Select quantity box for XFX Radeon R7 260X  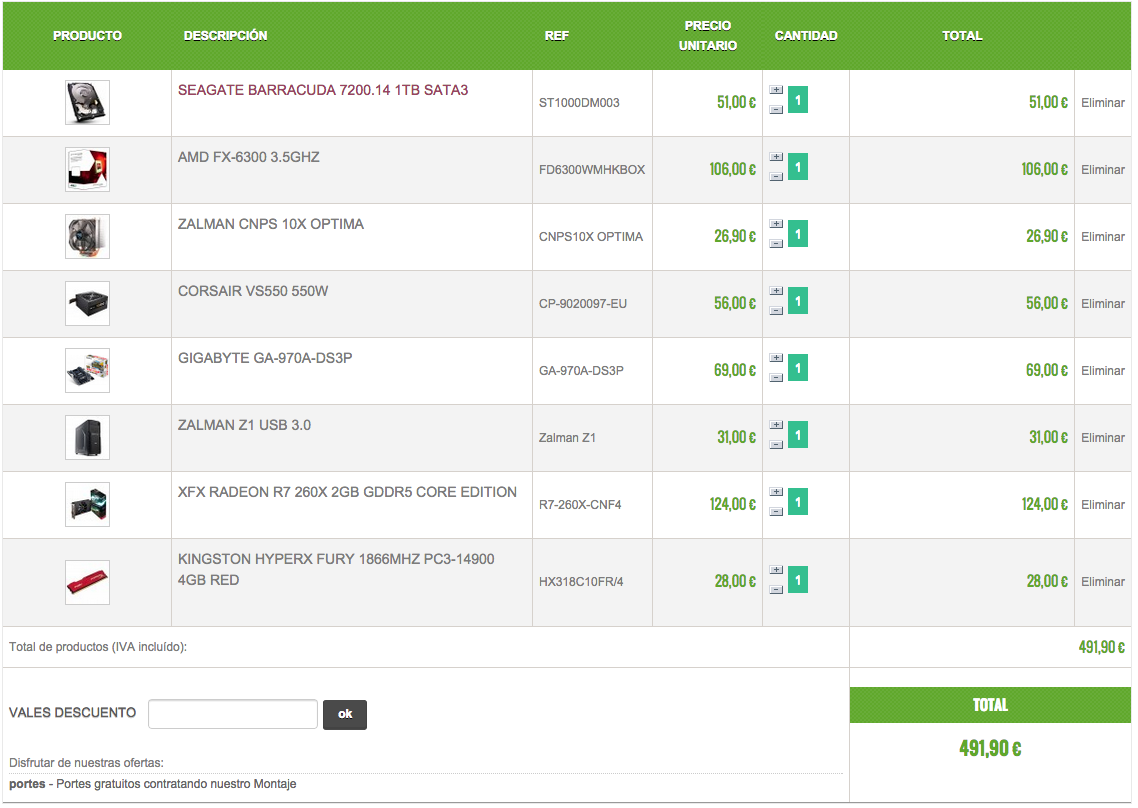(798, 502)
